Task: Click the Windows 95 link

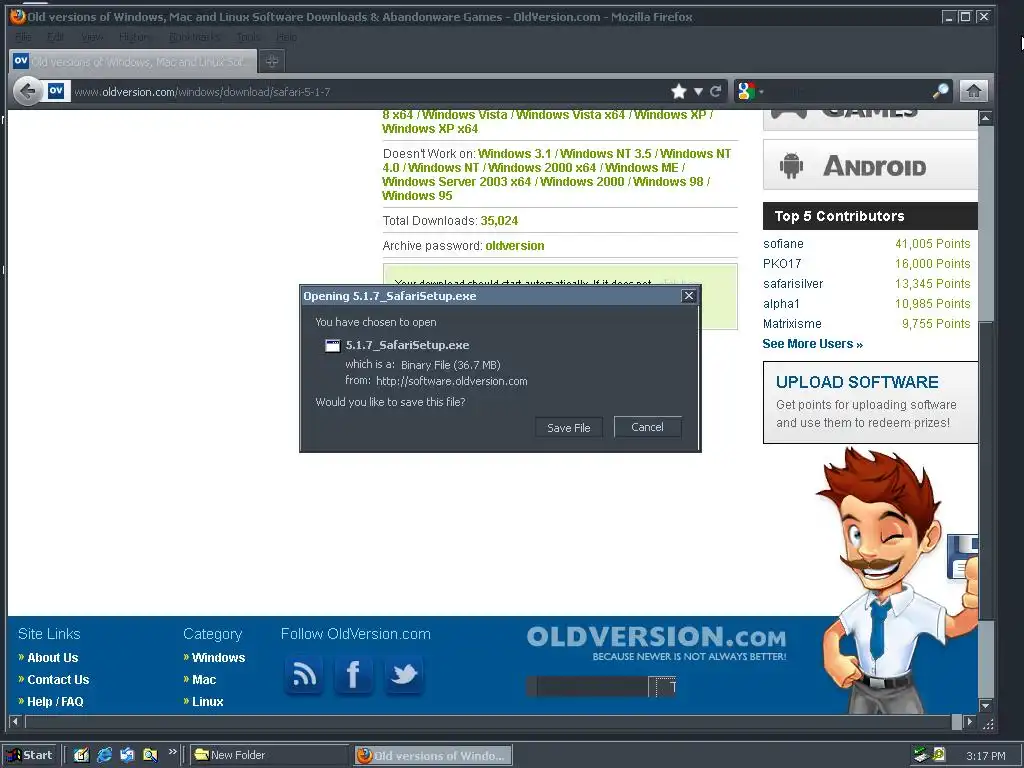Action: (417, 196)
